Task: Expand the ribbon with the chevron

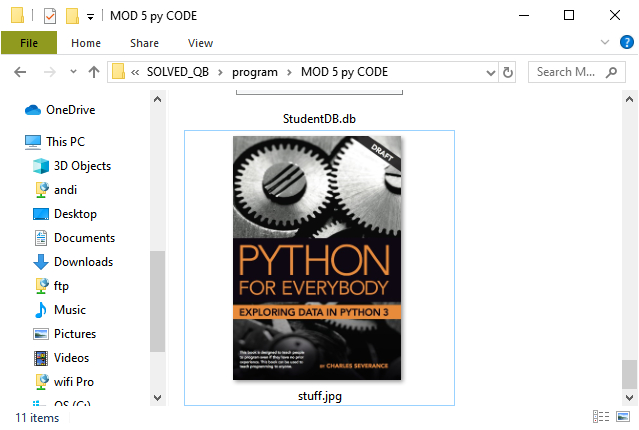Action: point(604,43)
